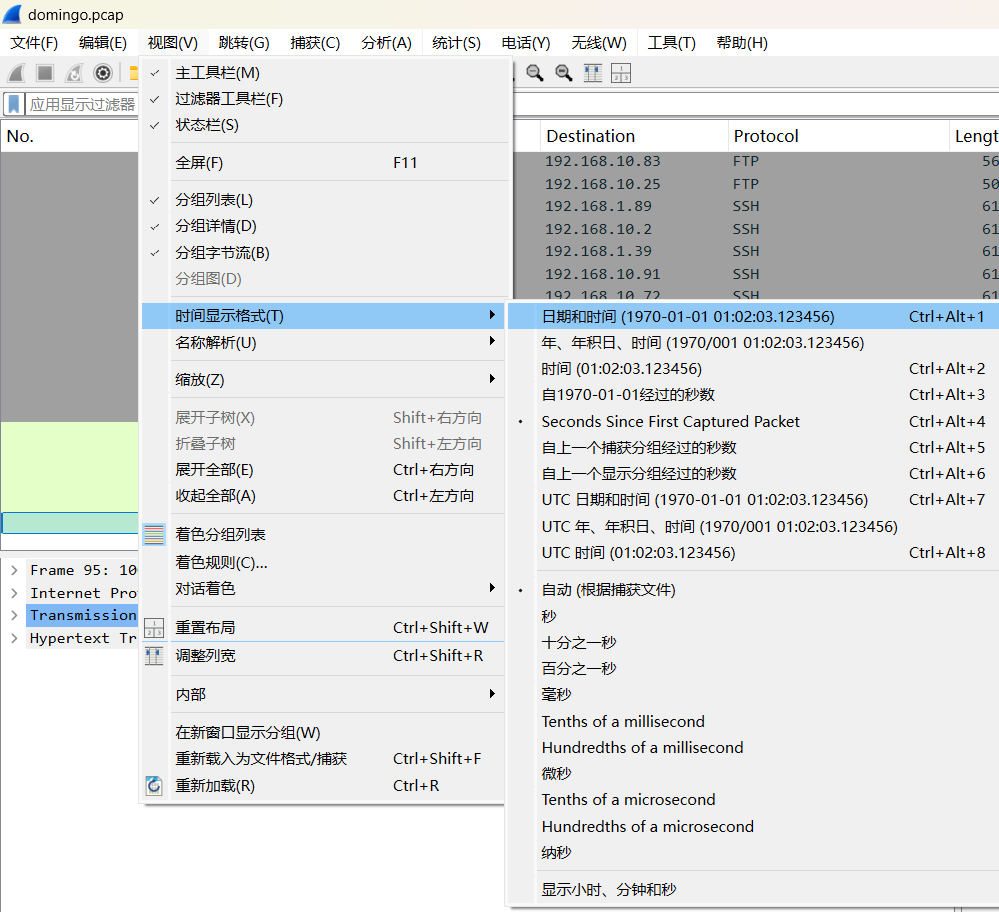
Task: Toggle 分组字节流(B) pane
Action: [x=326, y=253]
